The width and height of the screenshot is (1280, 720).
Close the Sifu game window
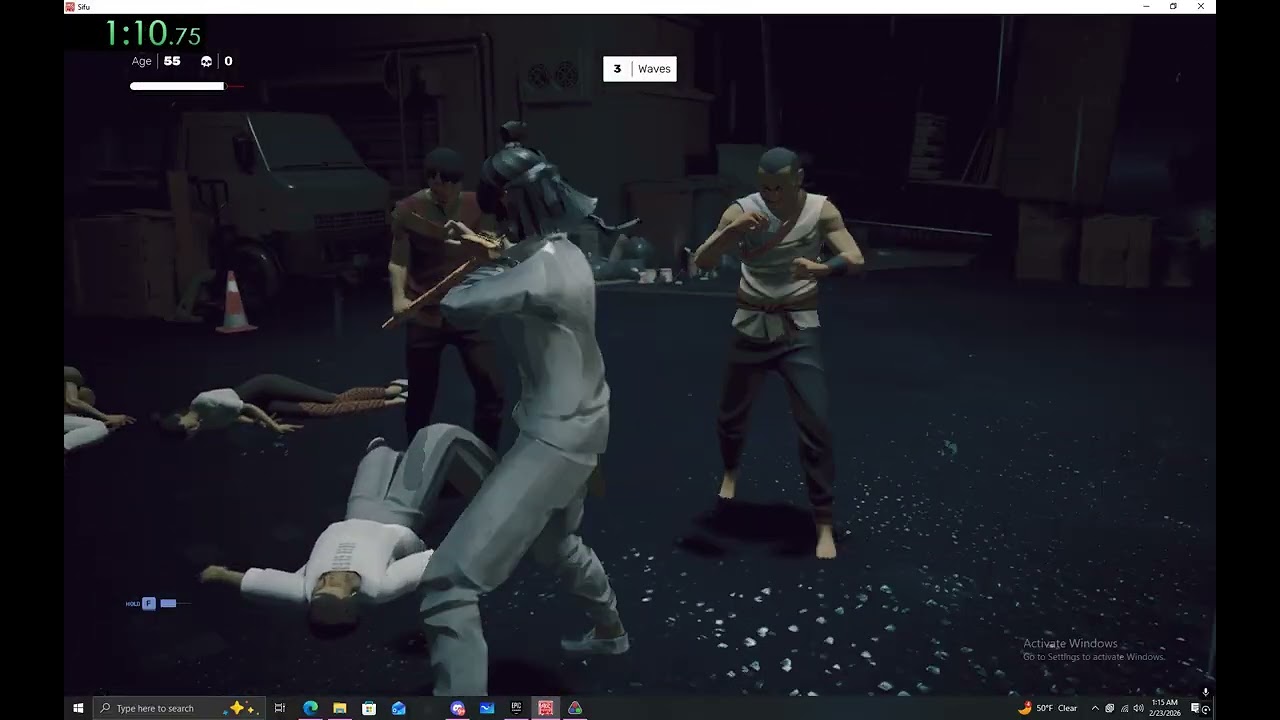pos(1201,6)
